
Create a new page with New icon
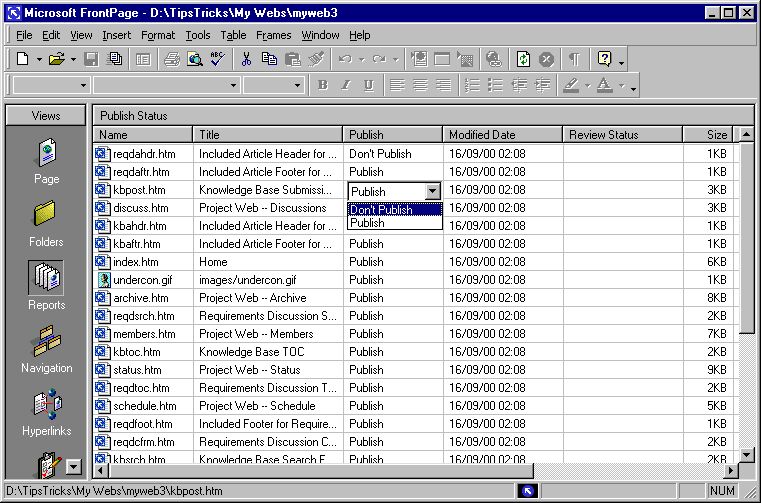click(22, 59)
